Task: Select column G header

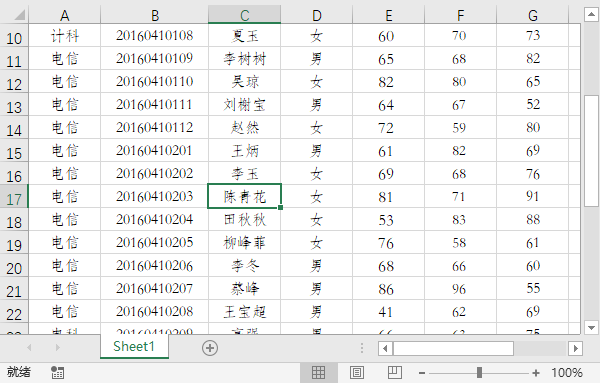Action: click(x=533, y=15)
